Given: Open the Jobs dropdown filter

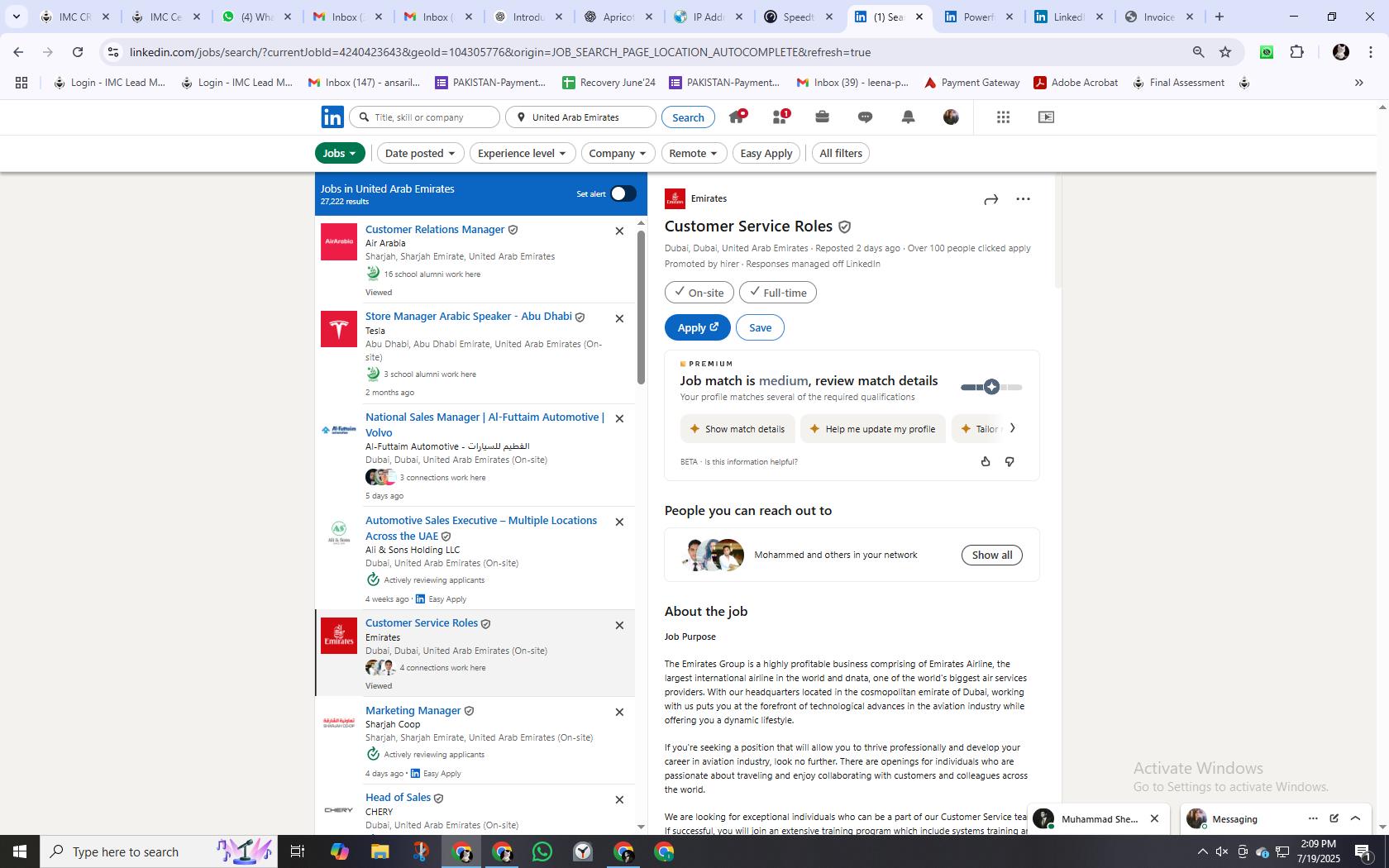Looking at the screenshot, I should point(340,153).
